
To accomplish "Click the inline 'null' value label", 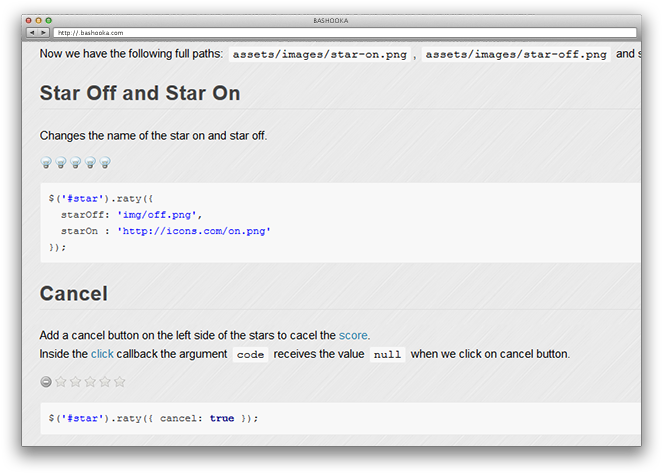I will [388, 354].
